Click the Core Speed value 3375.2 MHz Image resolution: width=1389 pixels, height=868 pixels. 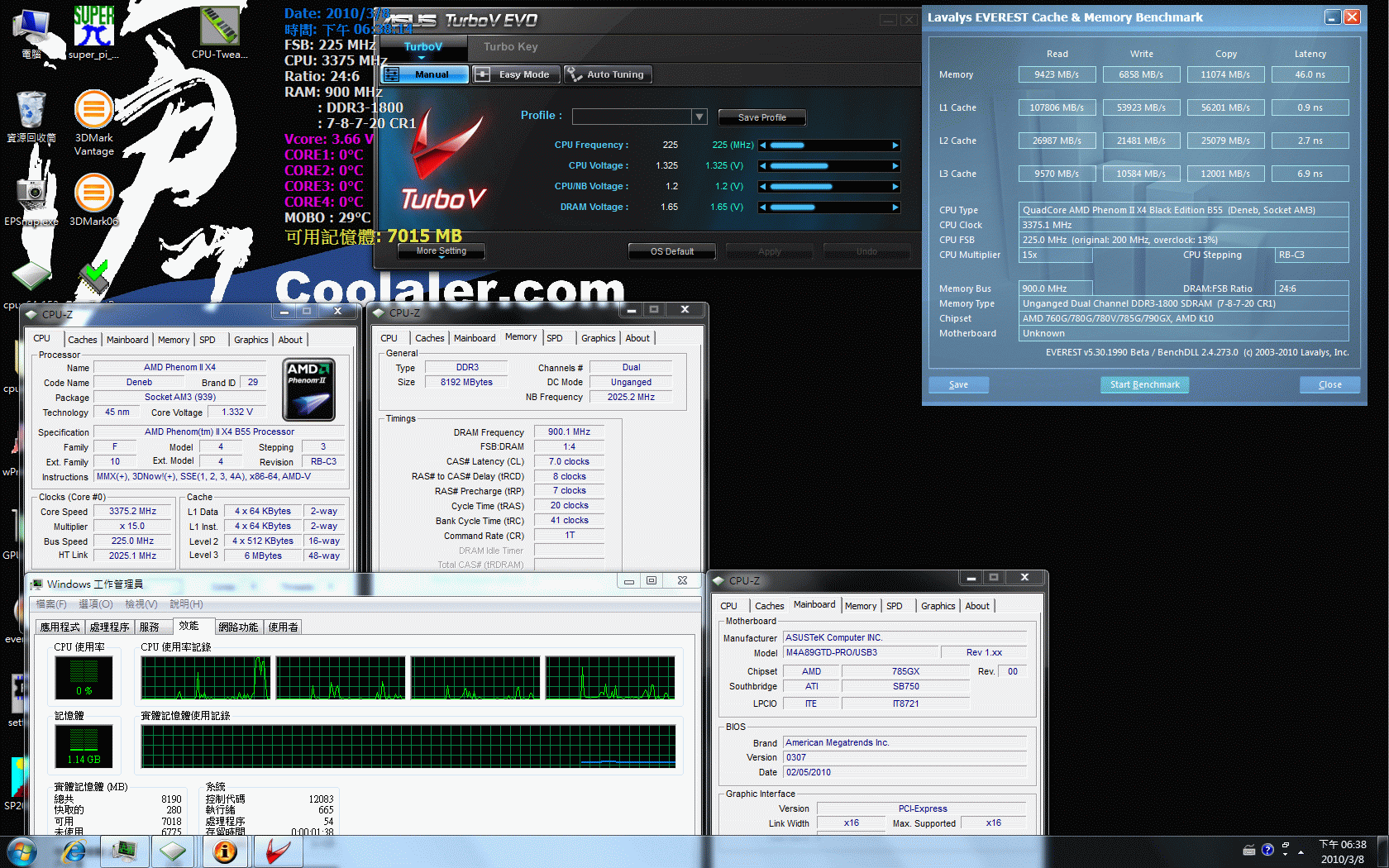click(x=132, y=512)
